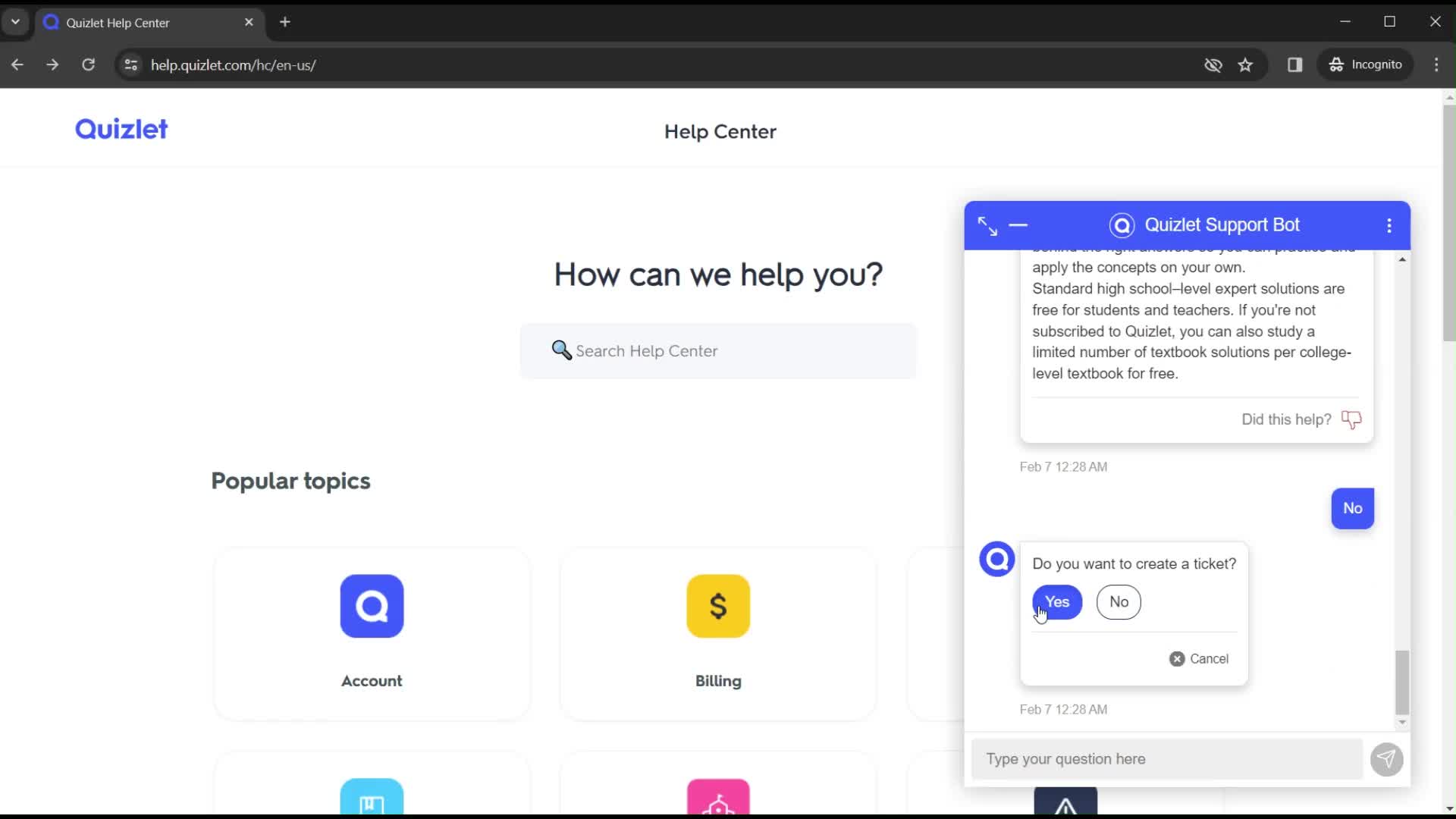Select Cancel to dismiss ticket prompt

1201,658
